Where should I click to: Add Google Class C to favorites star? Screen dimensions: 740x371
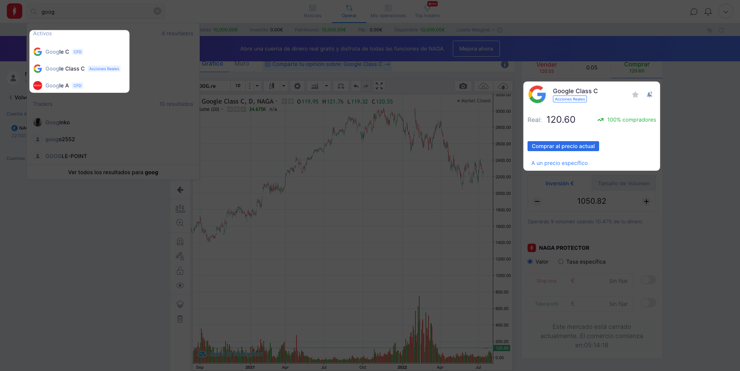[x=635, y=95]
